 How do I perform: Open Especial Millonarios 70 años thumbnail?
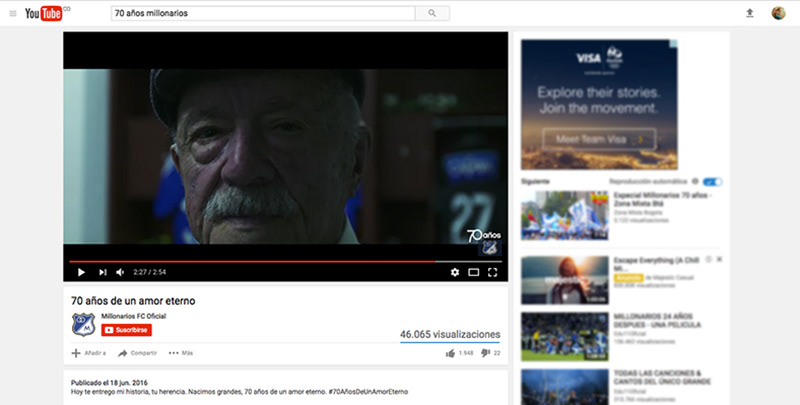[565, 215]
